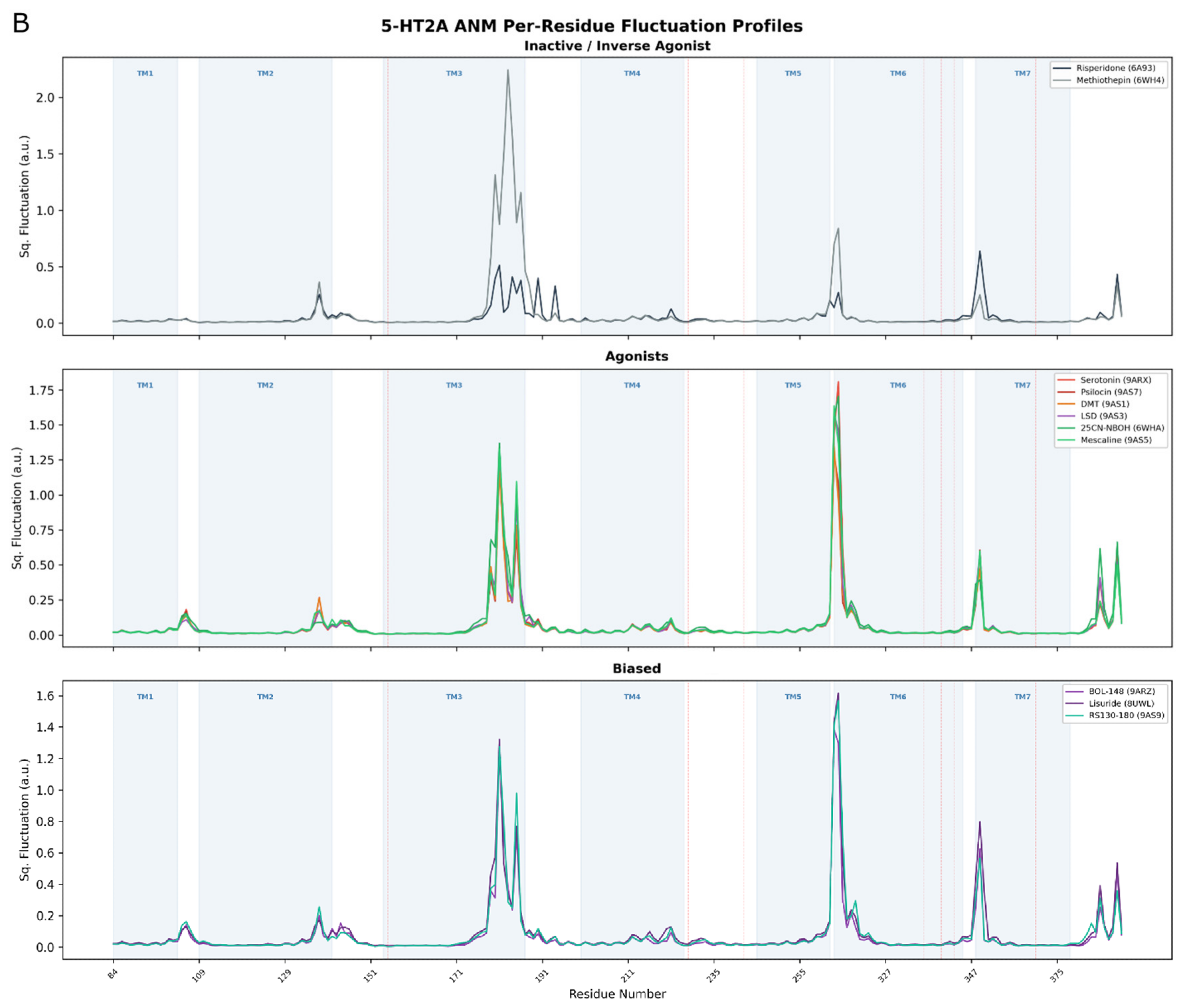
Task: Click the Risperidone (6A93) legend entry
Action: click(x=1109, y=68)
